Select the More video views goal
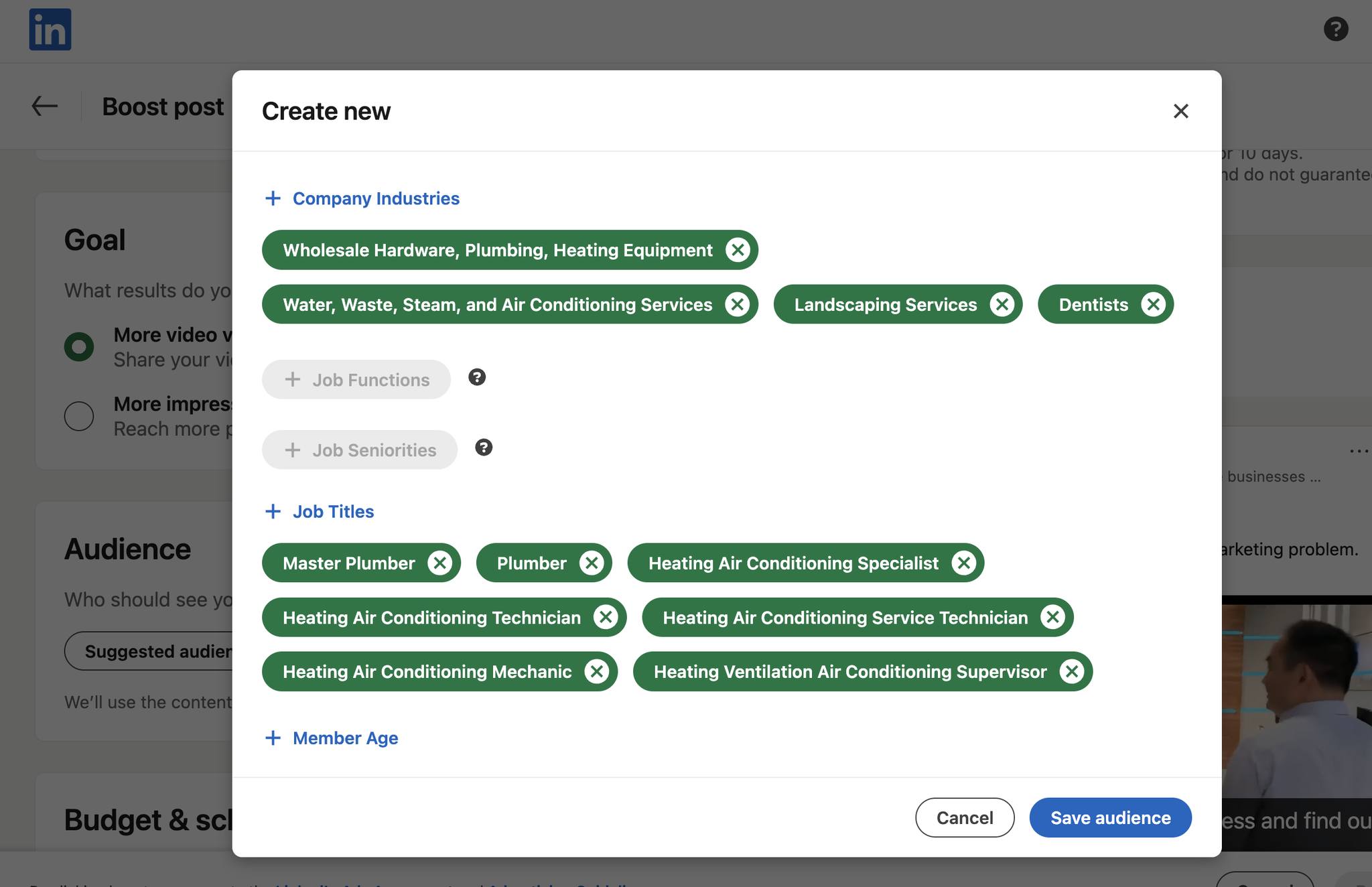This screenshot has width=1372, height=887. point(79,347)
